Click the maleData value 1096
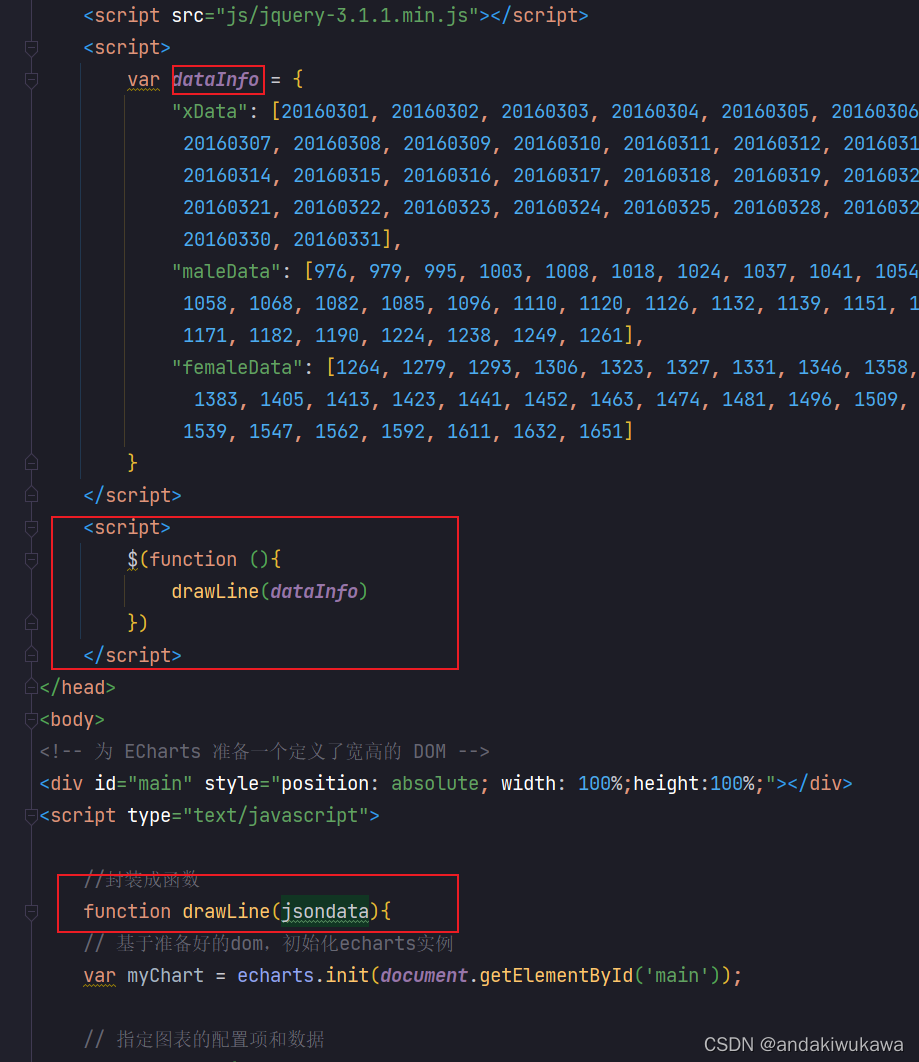919x1062 pixels. click(x=469, y=303)
